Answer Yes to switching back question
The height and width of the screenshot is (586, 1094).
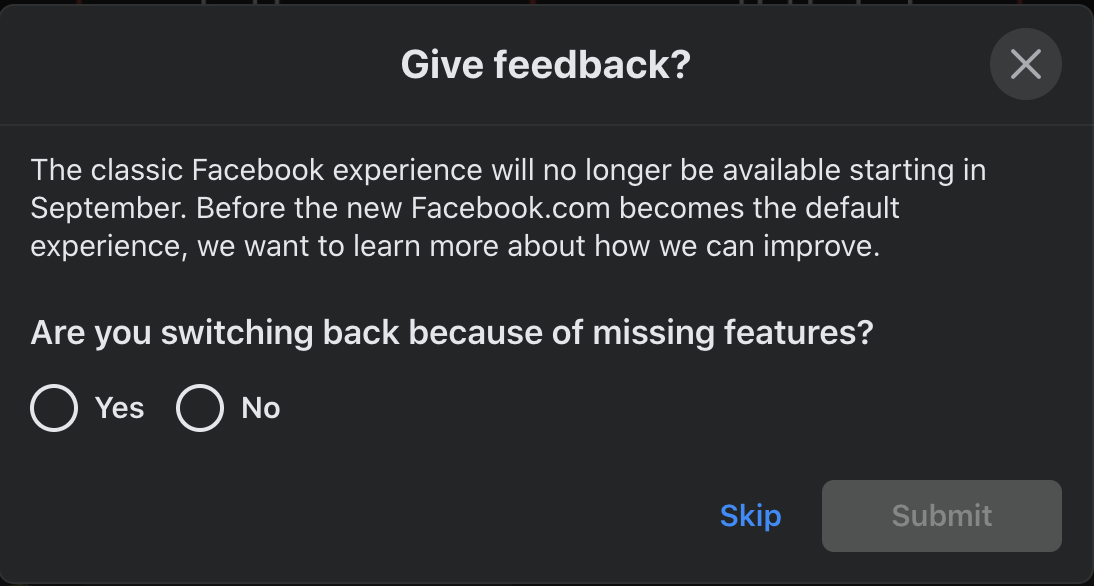pos(54,408)
